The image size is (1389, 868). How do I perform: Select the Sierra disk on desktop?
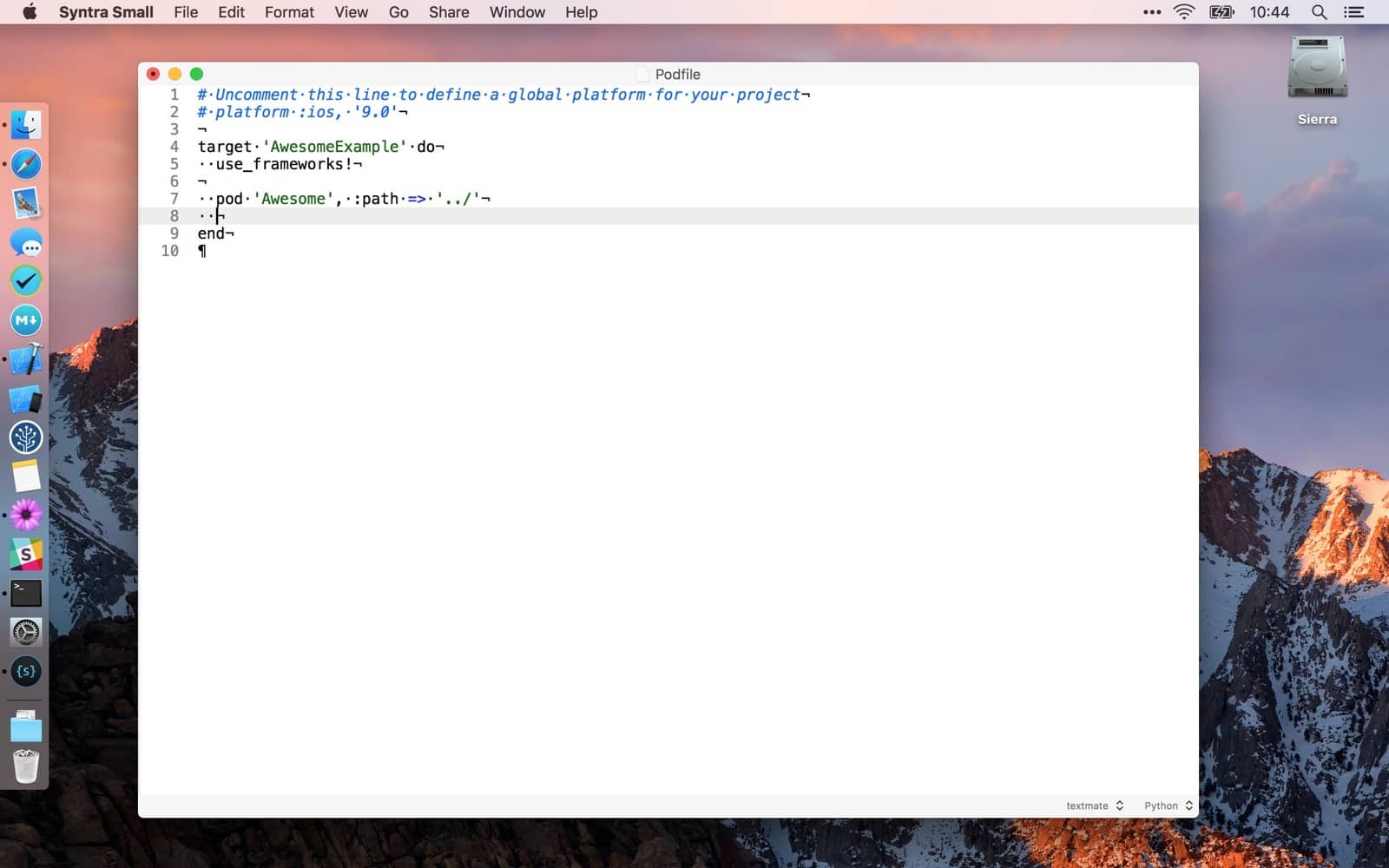point(1316,69)
